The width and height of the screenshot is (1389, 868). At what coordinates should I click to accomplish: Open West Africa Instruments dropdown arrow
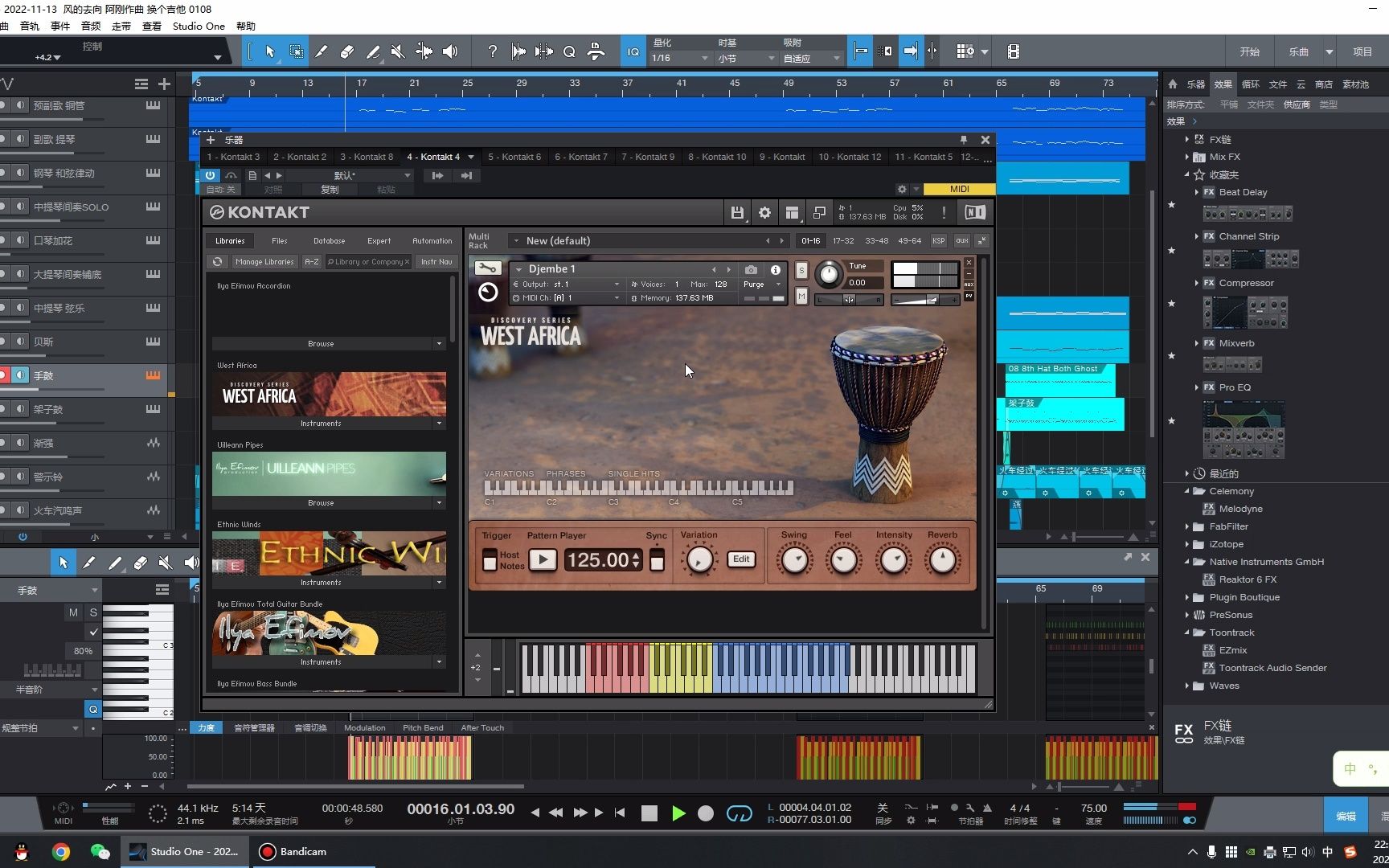pos(439,423)
